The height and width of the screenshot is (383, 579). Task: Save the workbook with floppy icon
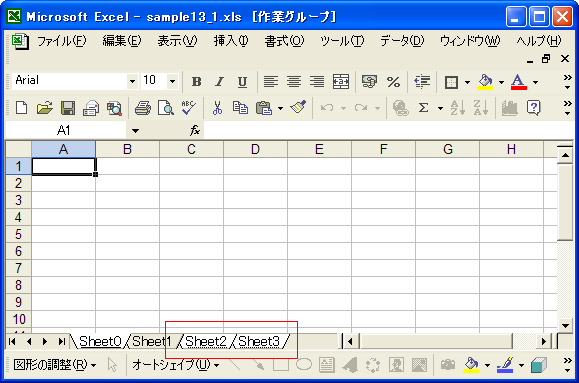(x=68, y=108)
